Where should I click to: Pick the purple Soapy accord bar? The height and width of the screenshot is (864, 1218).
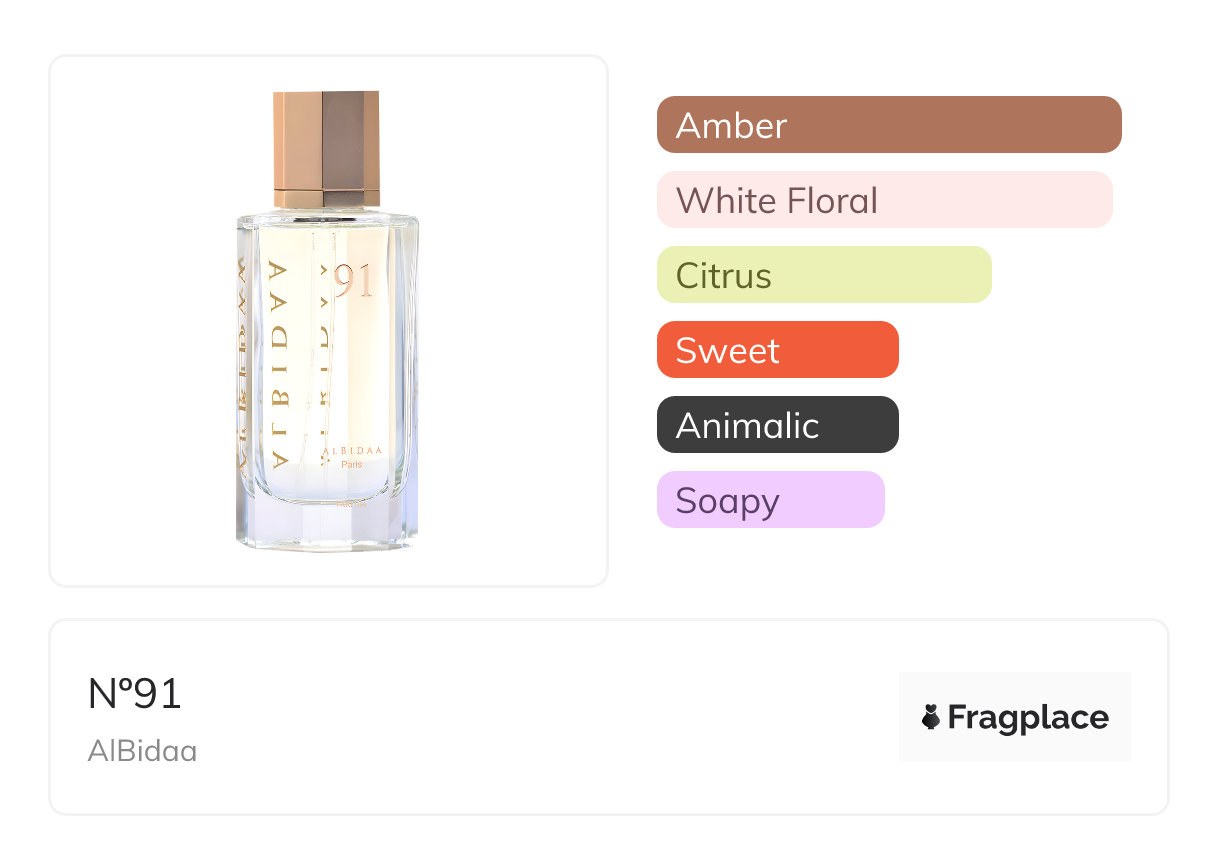[770, 500]
